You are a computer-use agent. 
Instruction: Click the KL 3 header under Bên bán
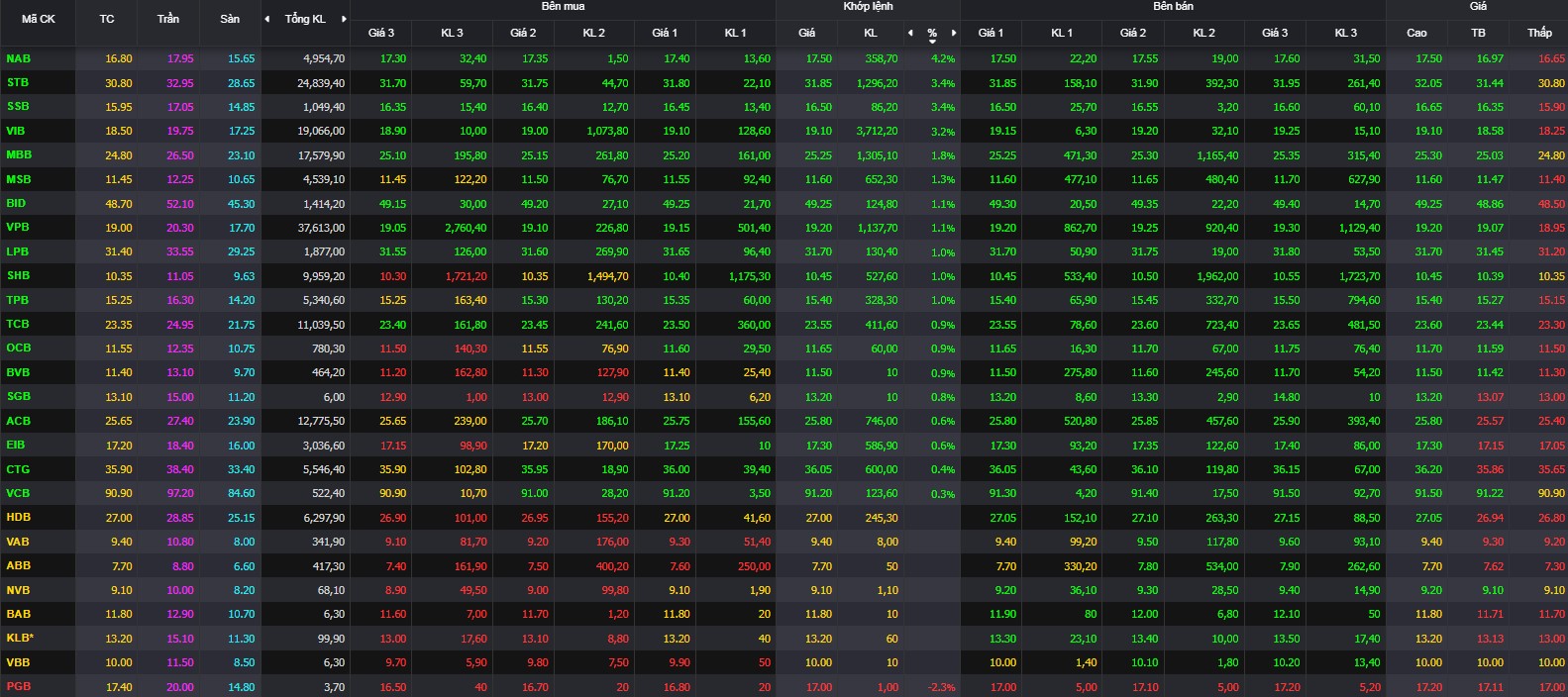pyautogui.click(x=1346, y=33)
